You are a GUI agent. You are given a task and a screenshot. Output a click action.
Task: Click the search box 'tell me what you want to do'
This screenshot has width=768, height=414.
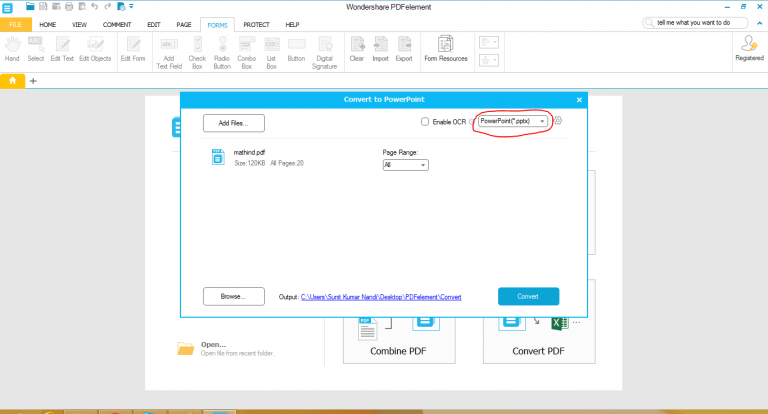point(696,23)
